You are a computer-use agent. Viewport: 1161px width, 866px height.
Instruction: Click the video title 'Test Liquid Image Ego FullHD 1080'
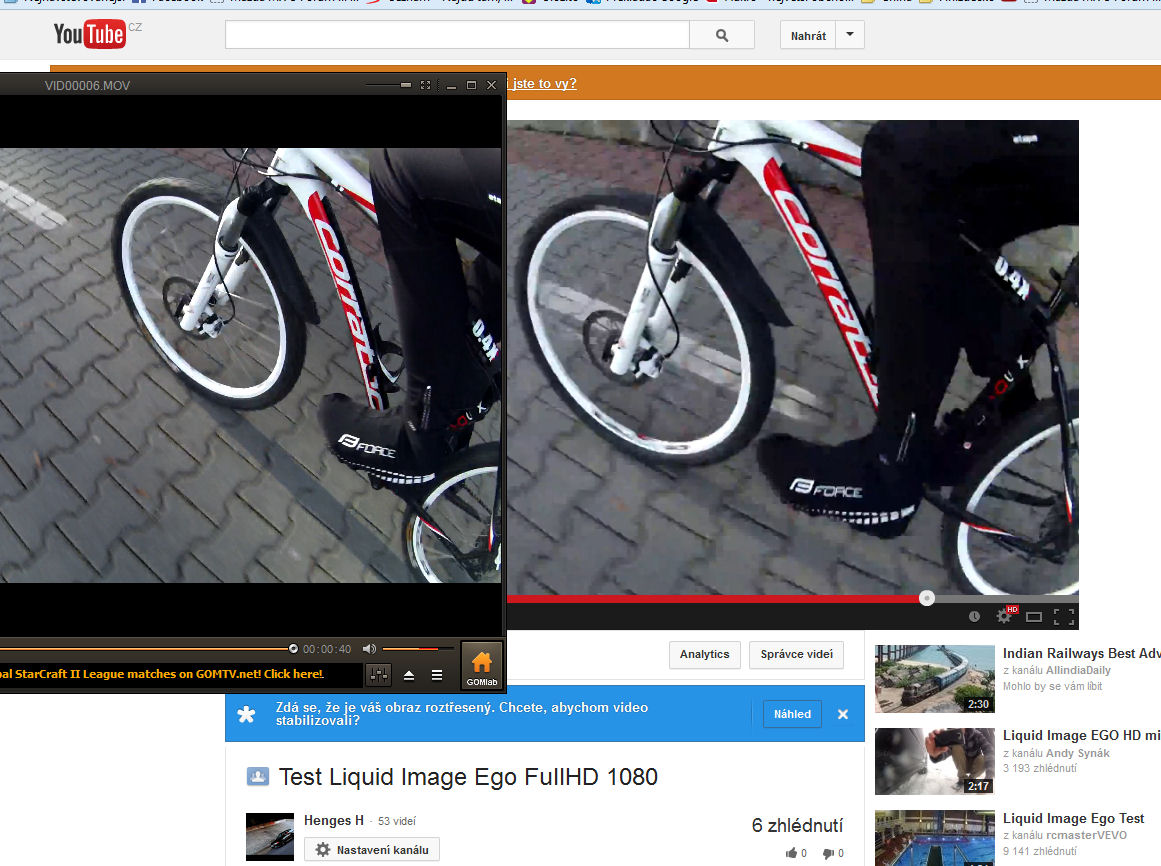tap(468, 776)
